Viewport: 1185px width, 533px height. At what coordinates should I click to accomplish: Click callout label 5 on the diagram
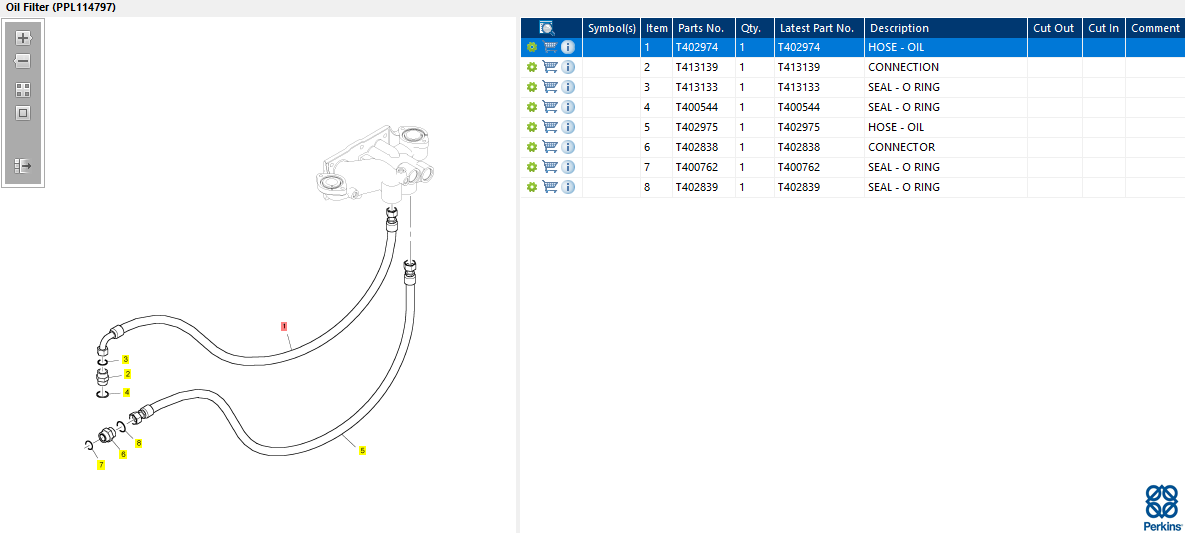click(x=362, y=450)
